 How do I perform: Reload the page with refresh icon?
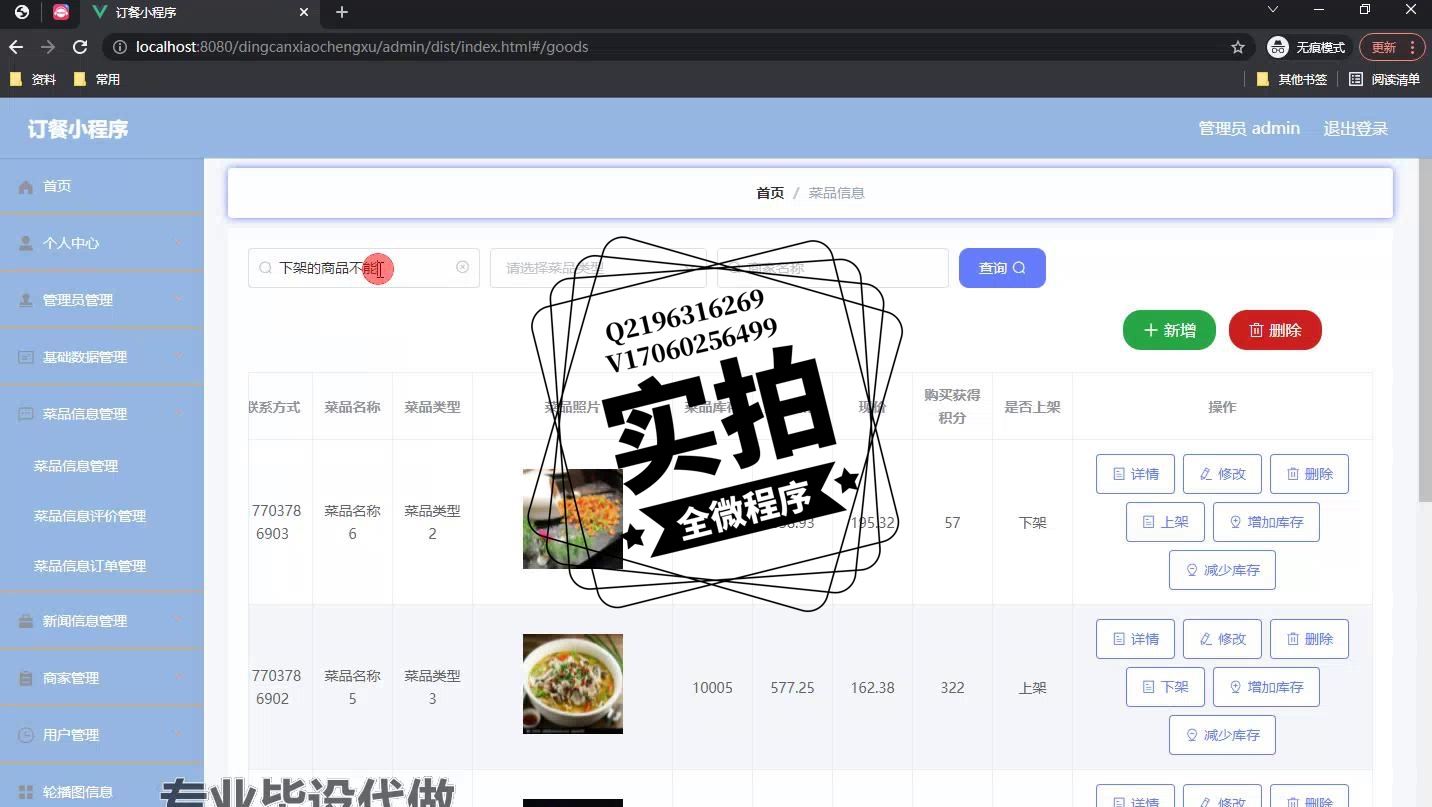click(x=80, y=47)
